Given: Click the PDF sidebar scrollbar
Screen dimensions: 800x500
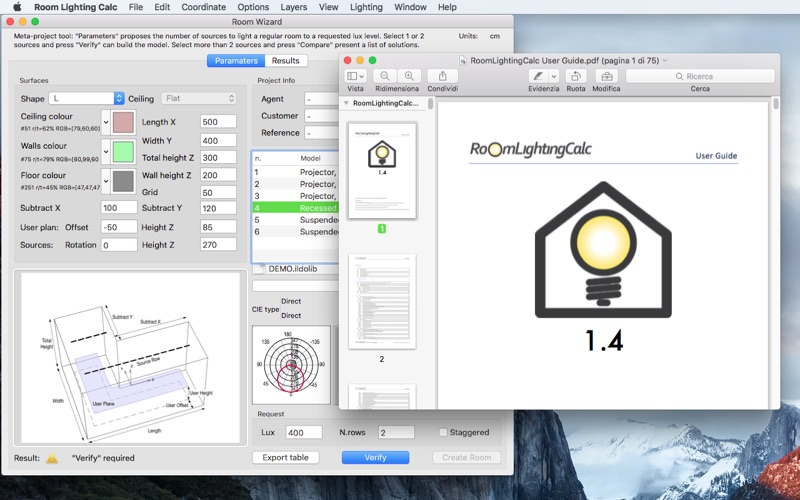Looking at the screenshot, I should pos(431,104).
